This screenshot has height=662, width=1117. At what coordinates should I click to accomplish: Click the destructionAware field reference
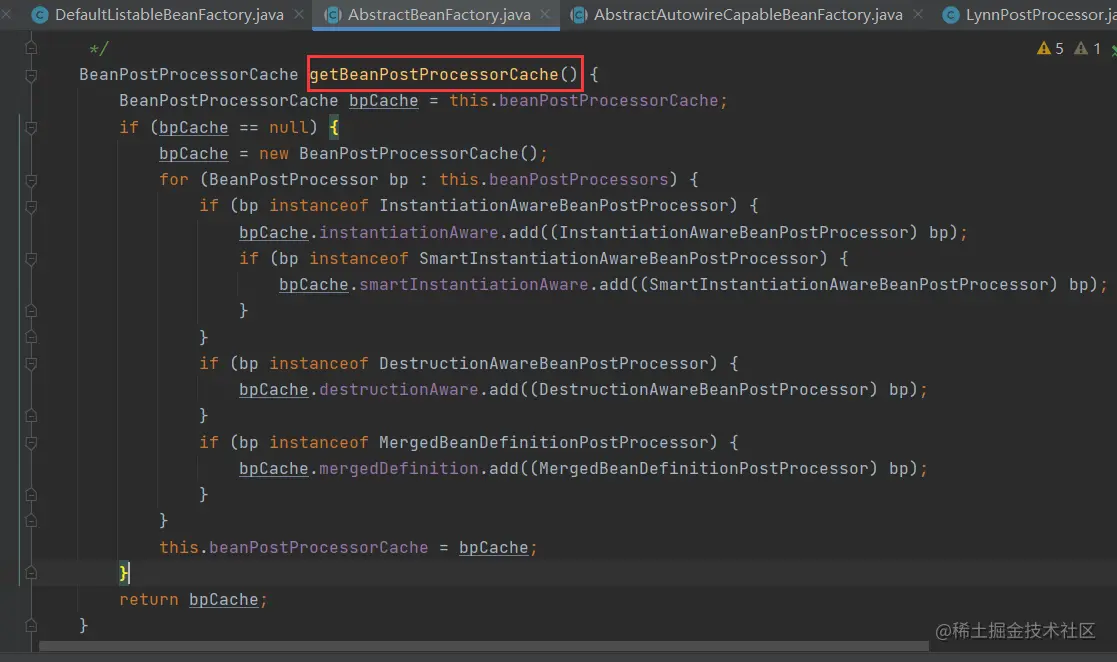pyautogui.click(x=398, y=389)
